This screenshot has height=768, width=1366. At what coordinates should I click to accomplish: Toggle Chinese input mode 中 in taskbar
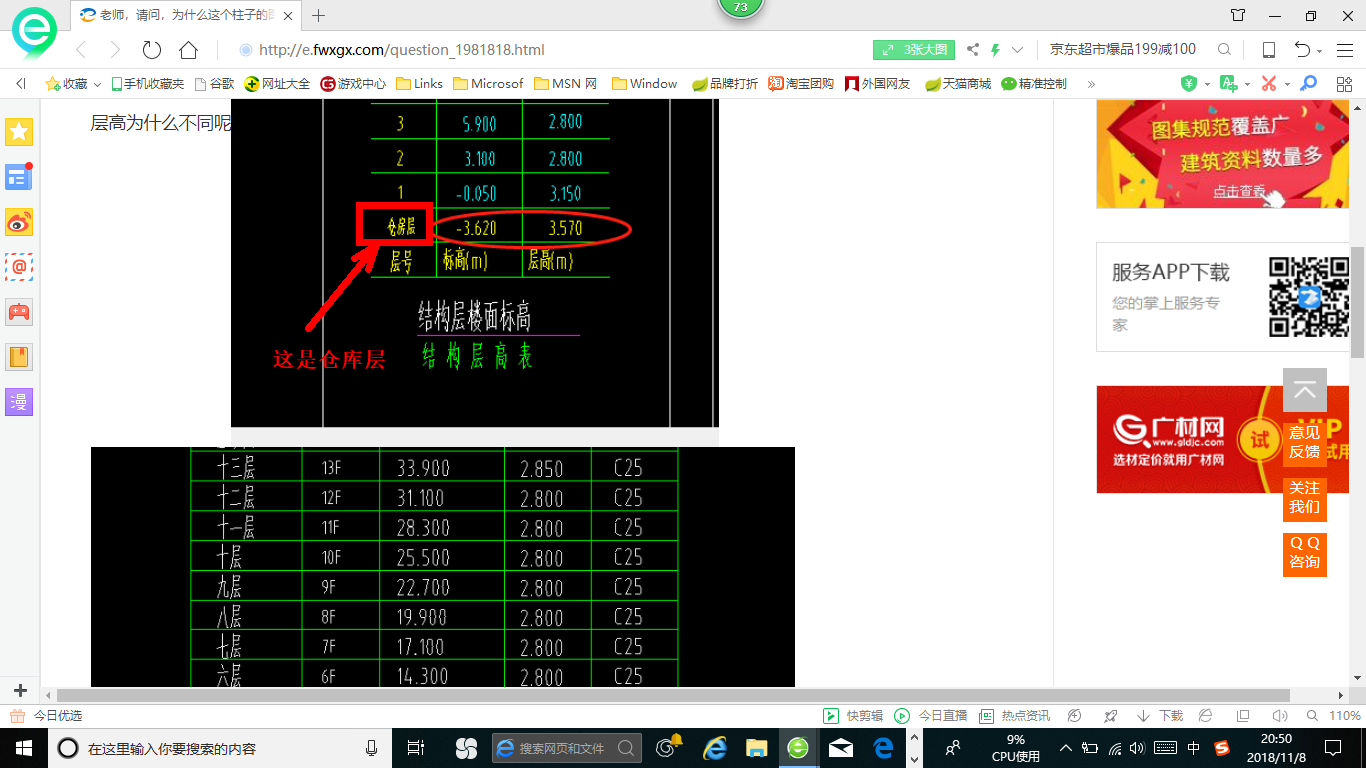pos(1194,748)
